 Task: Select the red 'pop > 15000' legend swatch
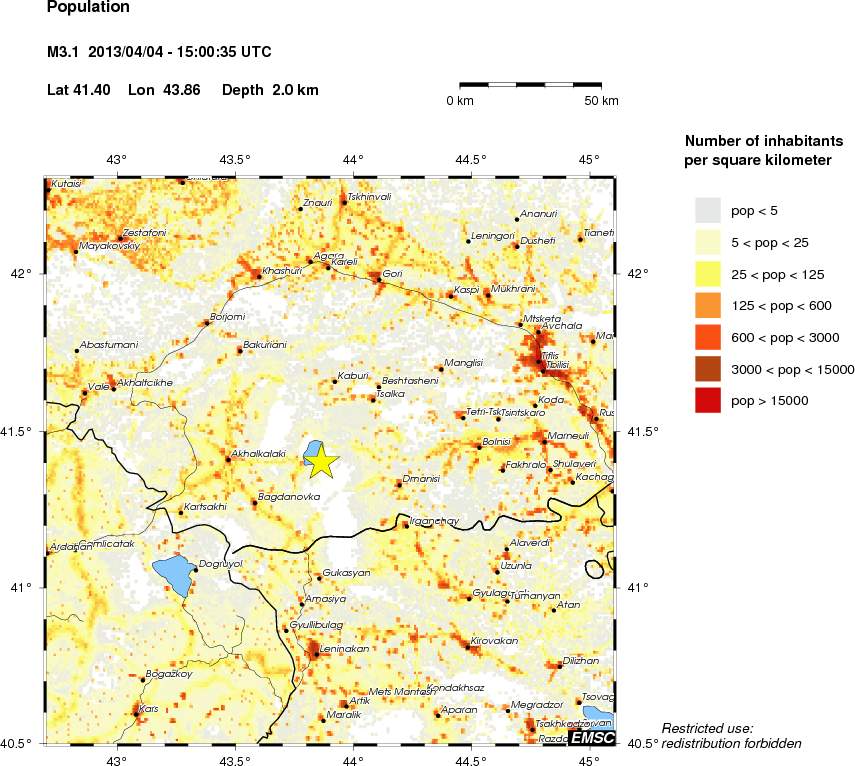(x=708, y=400)
